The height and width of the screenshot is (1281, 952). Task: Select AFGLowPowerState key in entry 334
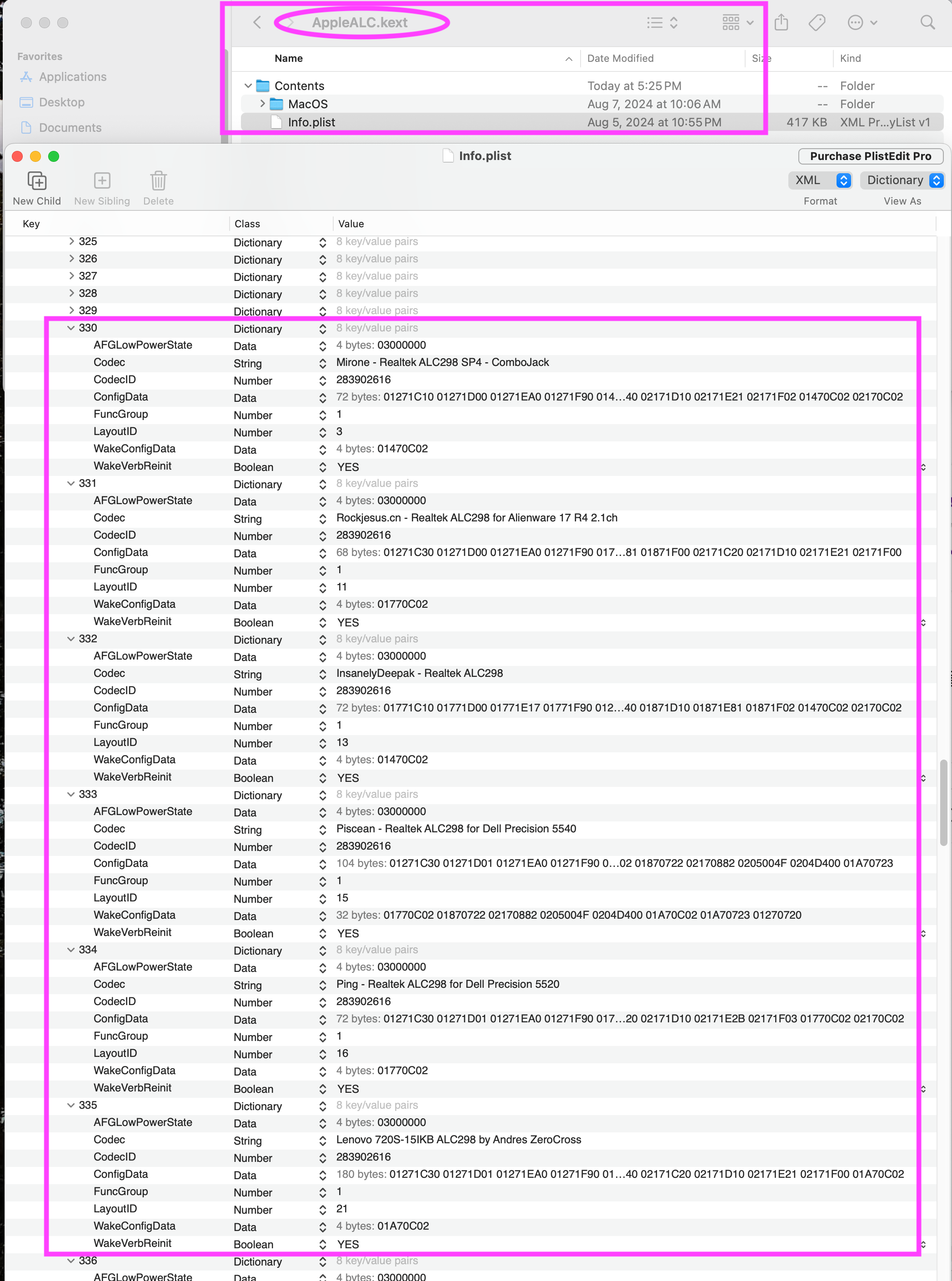[x=143, y=967]
